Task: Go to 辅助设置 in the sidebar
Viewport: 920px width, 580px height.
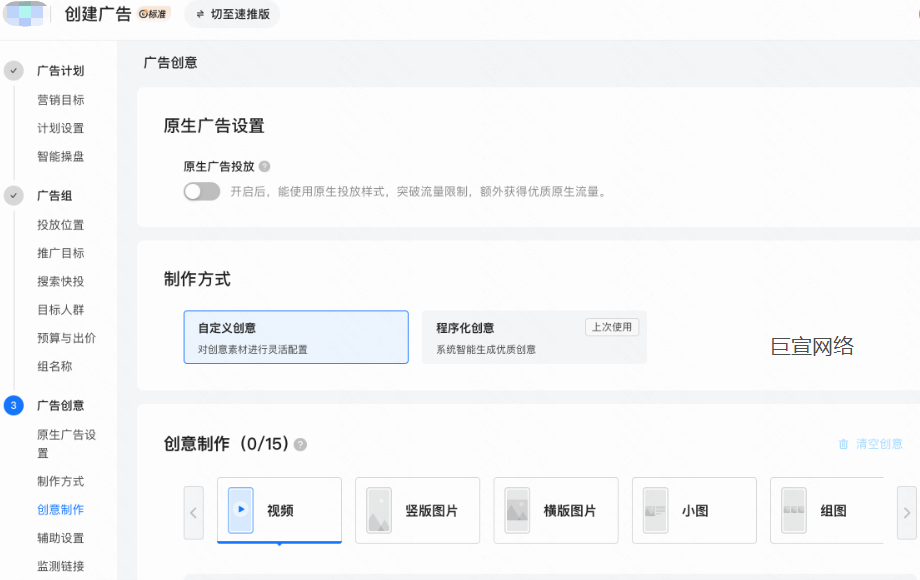Action: point(60,538)
